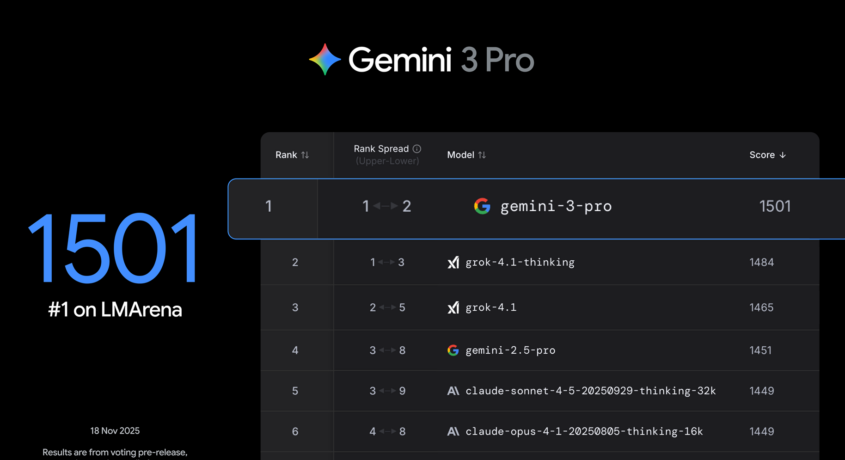
Task: Sort the table by Rank column
Action: click(292, 155)
